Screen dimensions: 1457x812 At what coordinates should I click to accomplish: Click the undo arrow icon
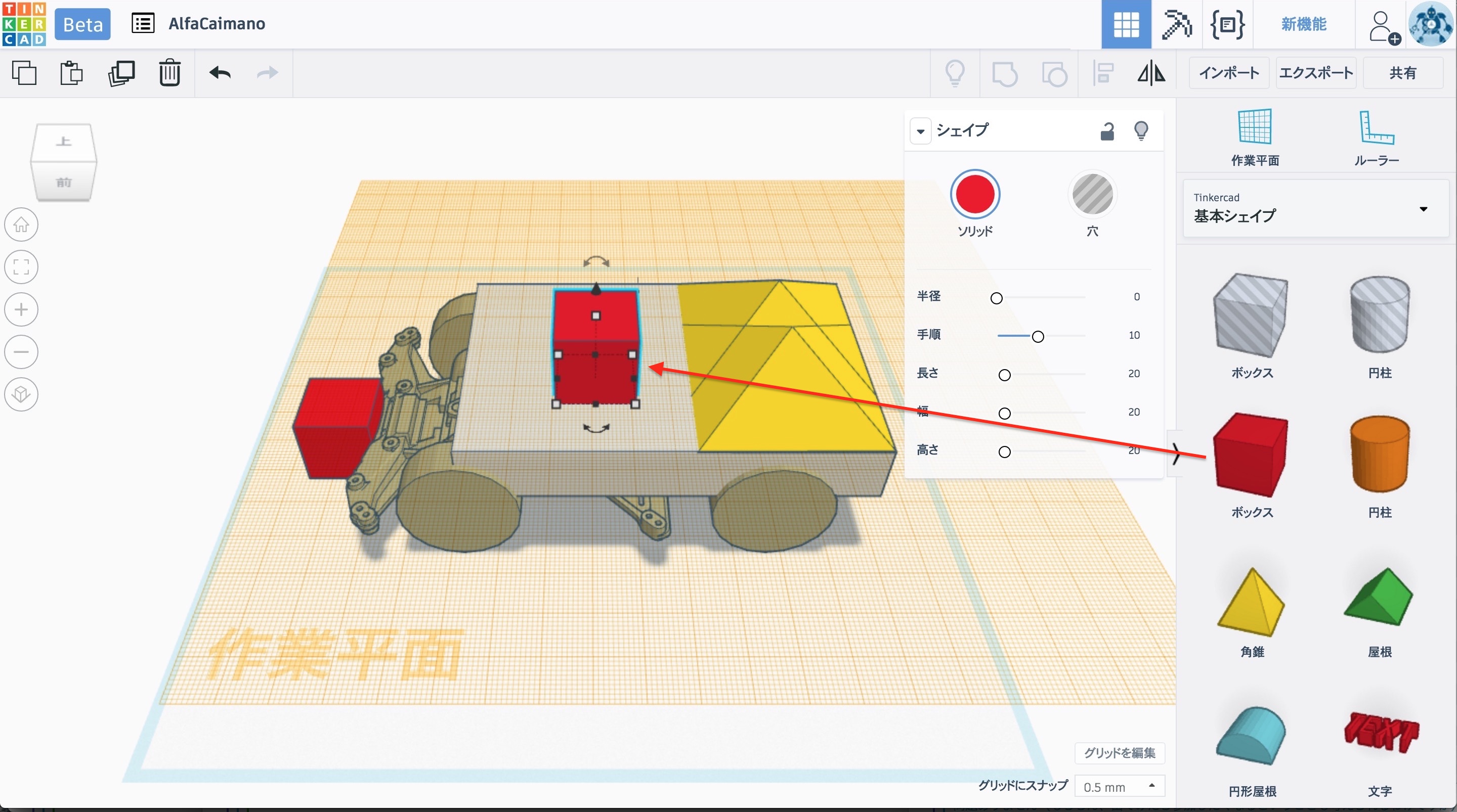tap(220, 73)
